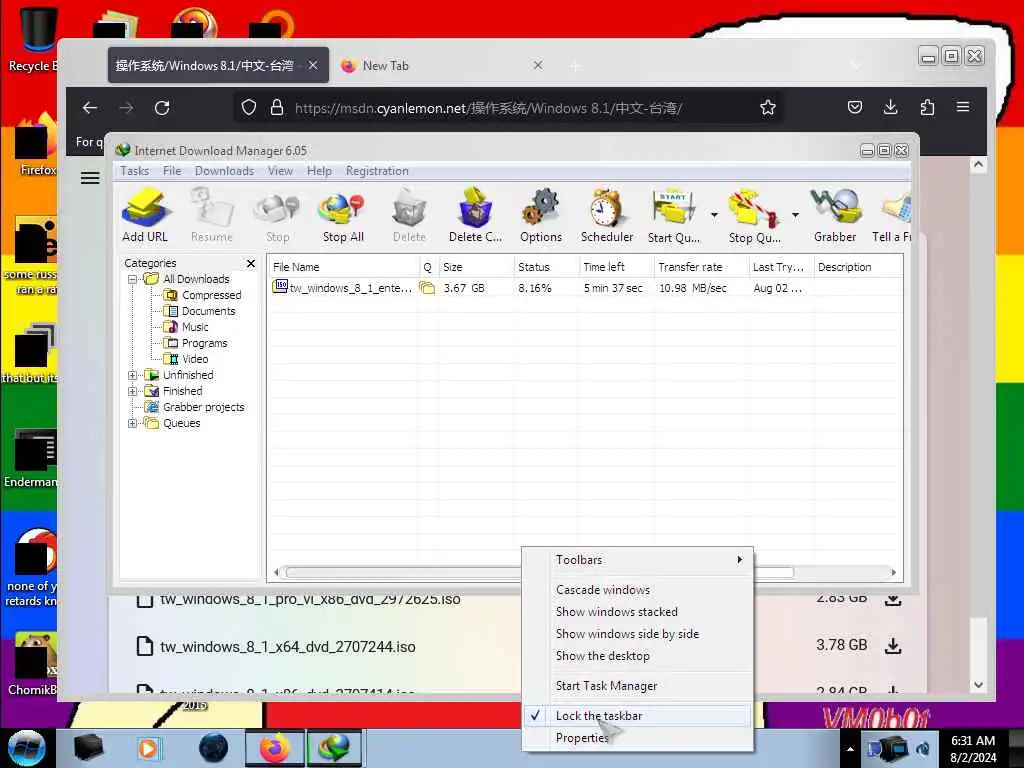Open IDM Options gear icon

(541, 215)
